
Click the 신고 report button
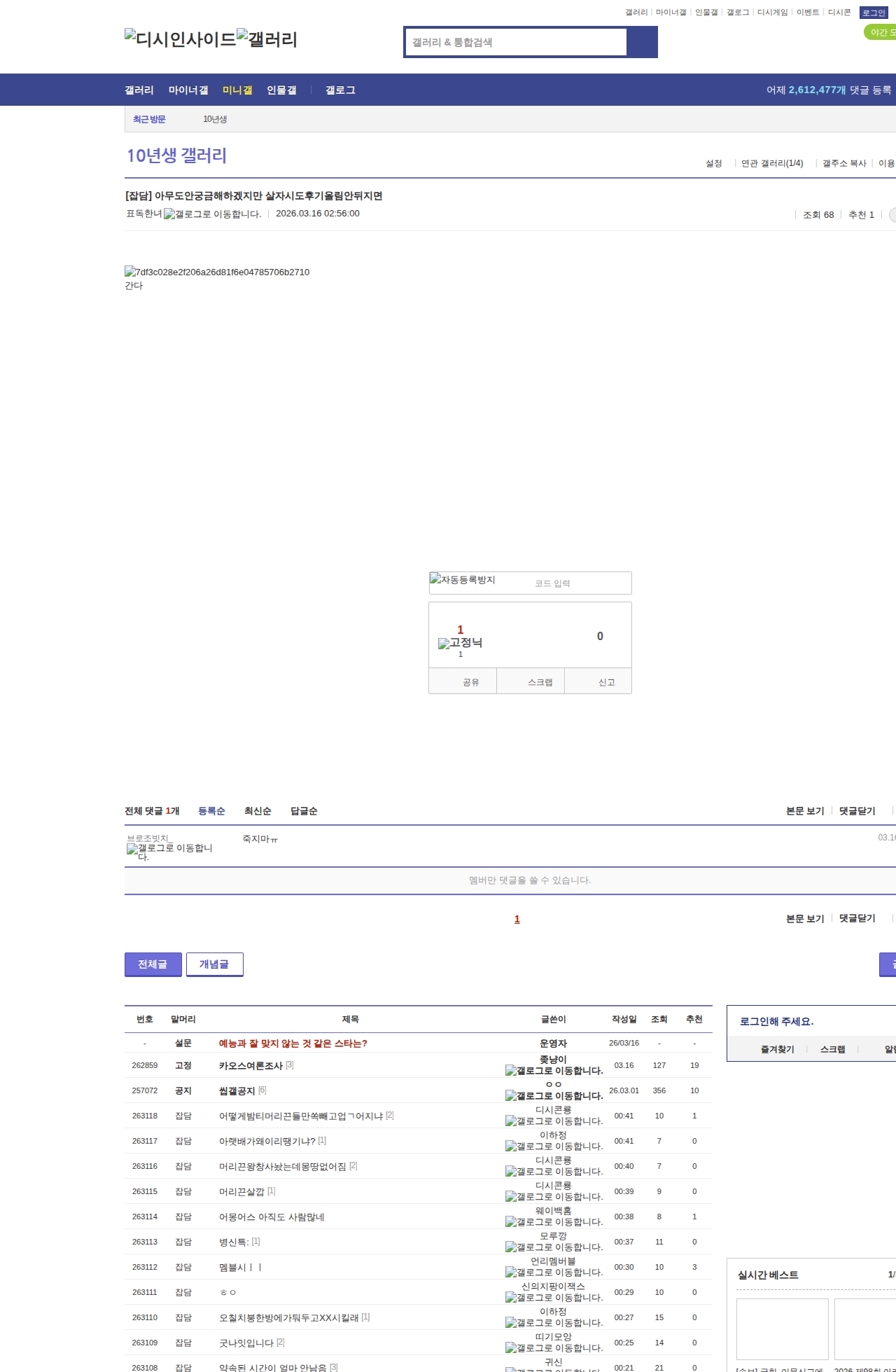point(606,682)
